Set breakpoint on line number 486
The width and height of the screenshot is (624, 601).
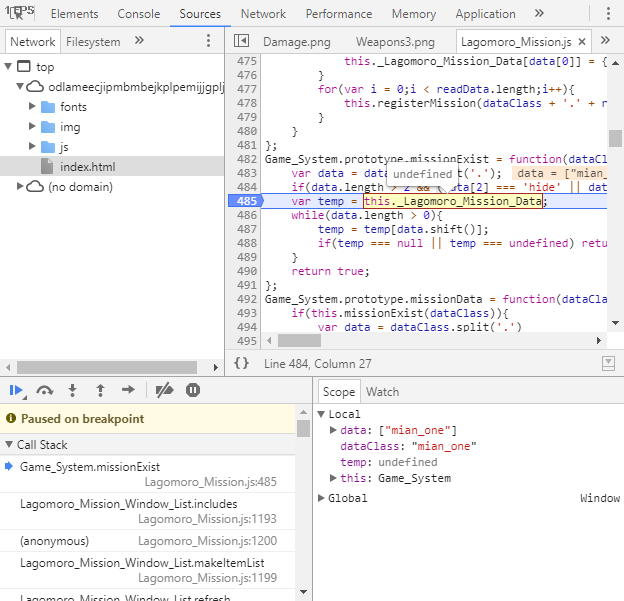tap(247, 215)
